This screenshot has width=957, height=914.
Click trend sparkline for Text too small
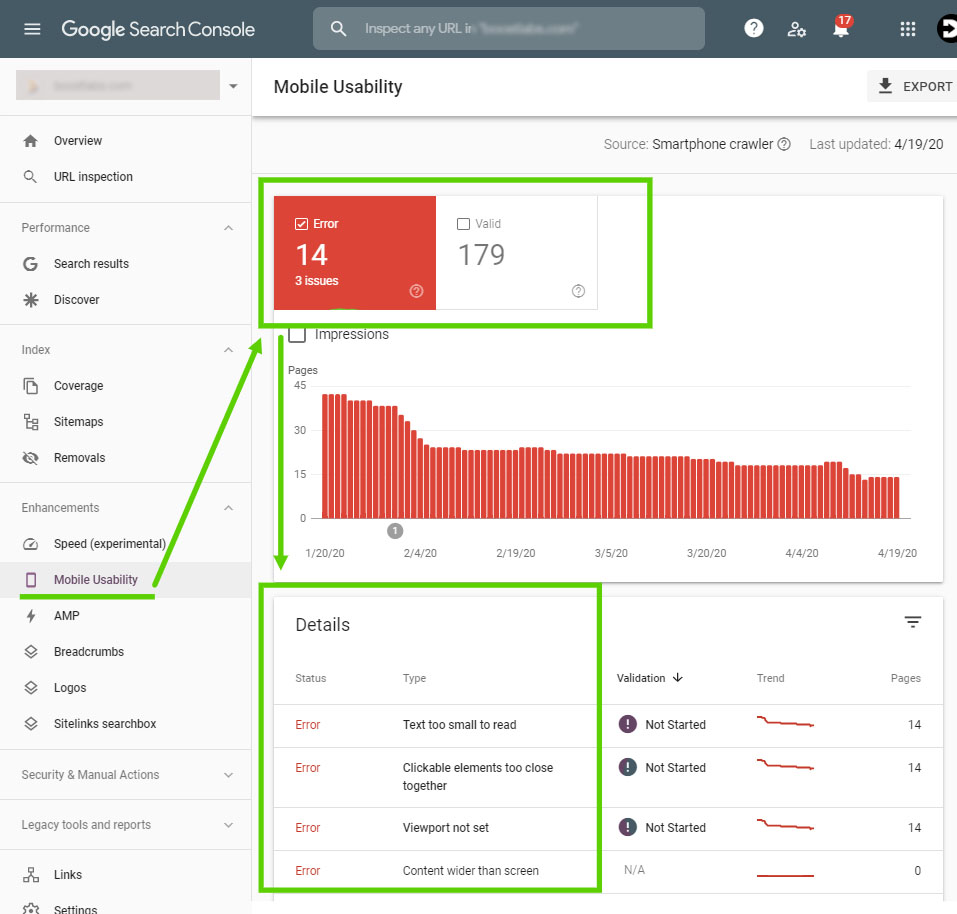pos(785,722)
